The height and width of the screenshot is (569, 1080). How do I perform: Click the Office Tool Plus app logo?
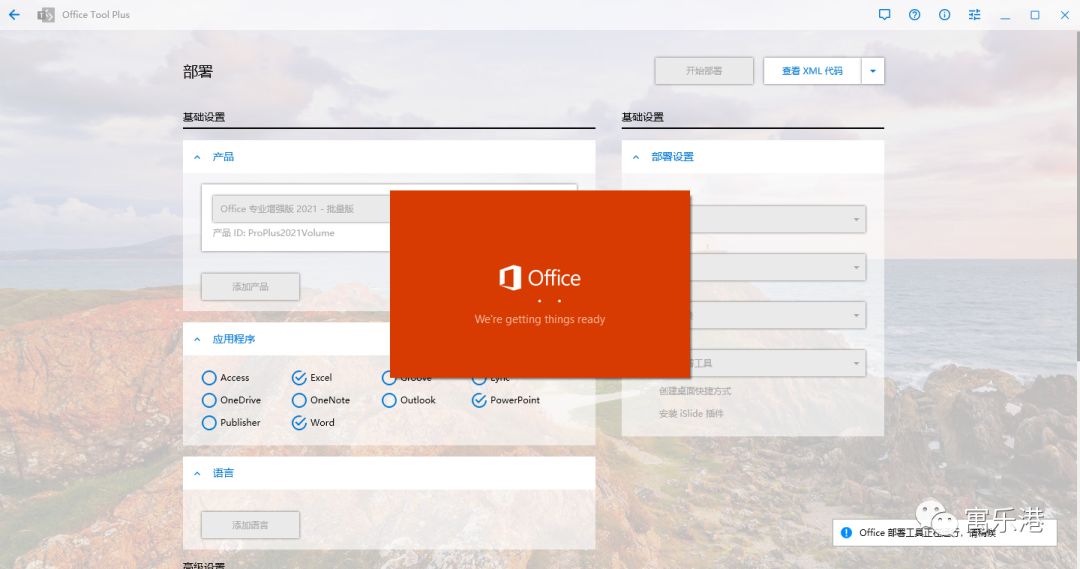pyautogui.click(x=46, y=15)
